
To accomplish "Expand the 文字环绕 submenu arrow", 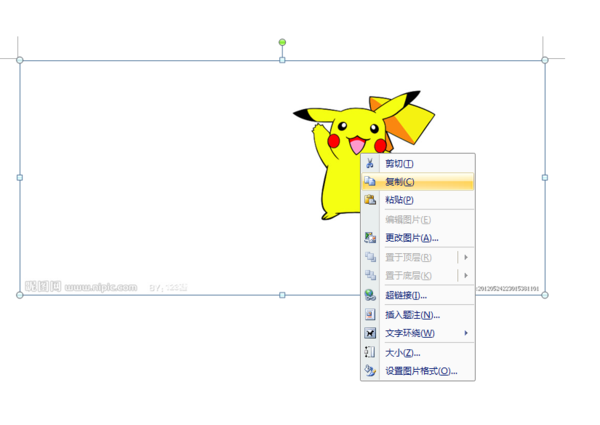I will (x=466, y=333).
